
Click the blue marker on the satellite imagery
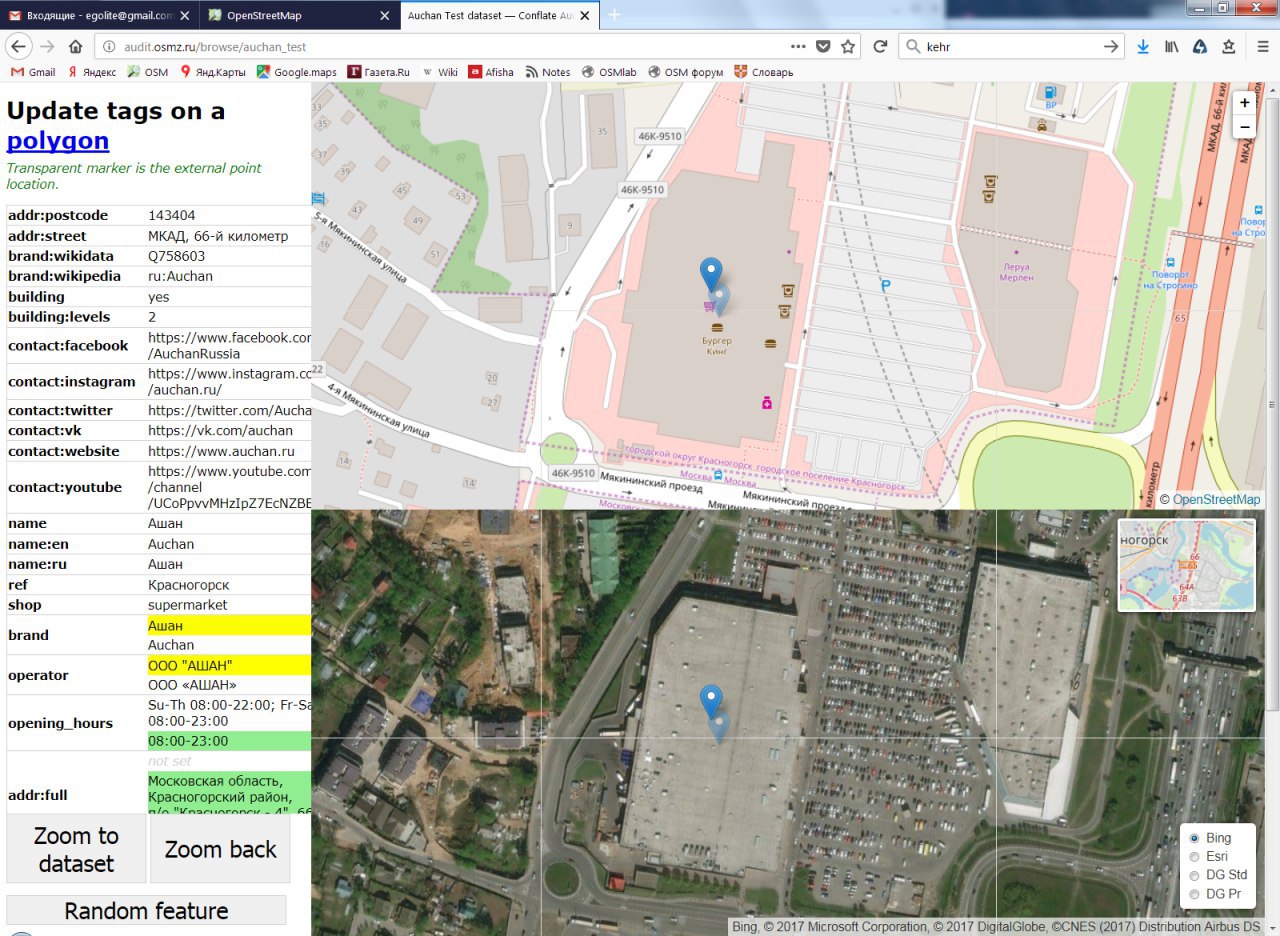tap(711, 703)
